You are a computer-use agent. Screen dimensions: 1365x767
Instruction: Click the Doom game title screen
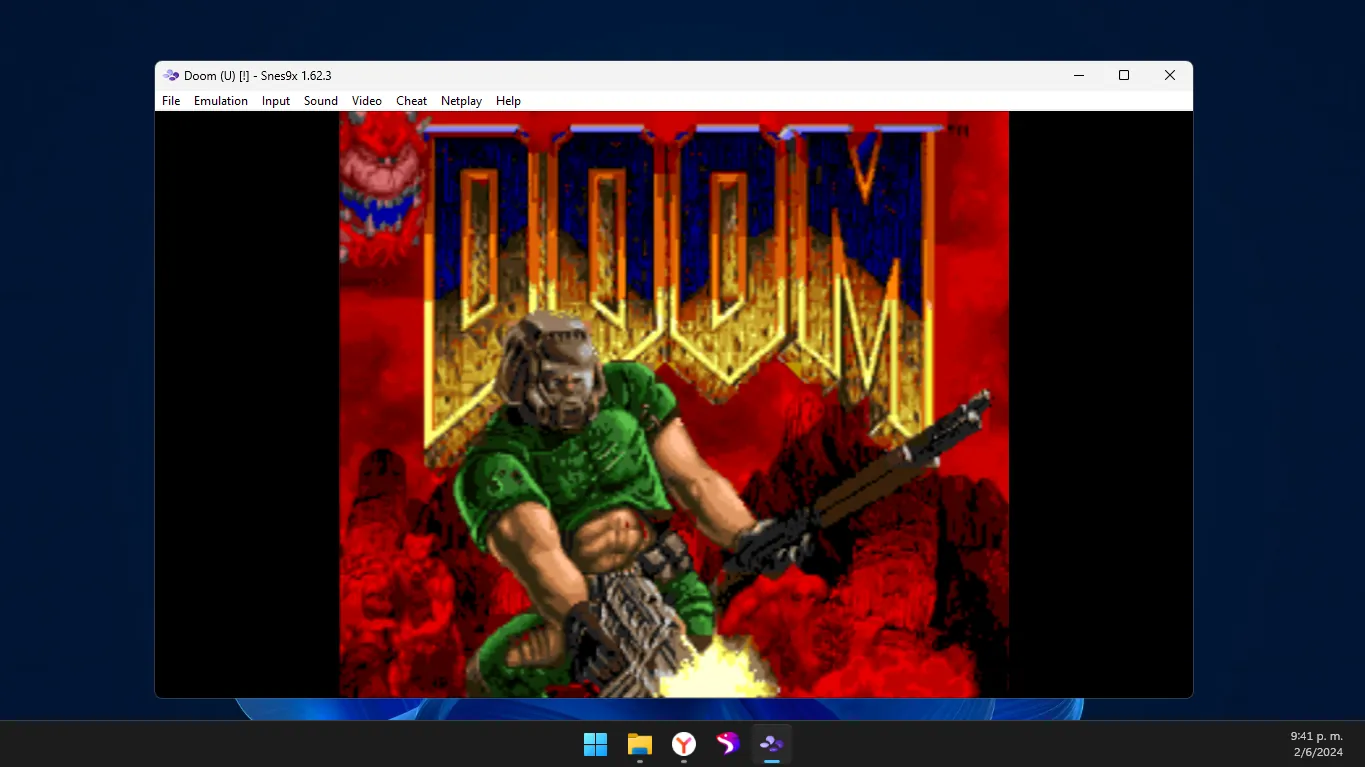pos(674,404)
